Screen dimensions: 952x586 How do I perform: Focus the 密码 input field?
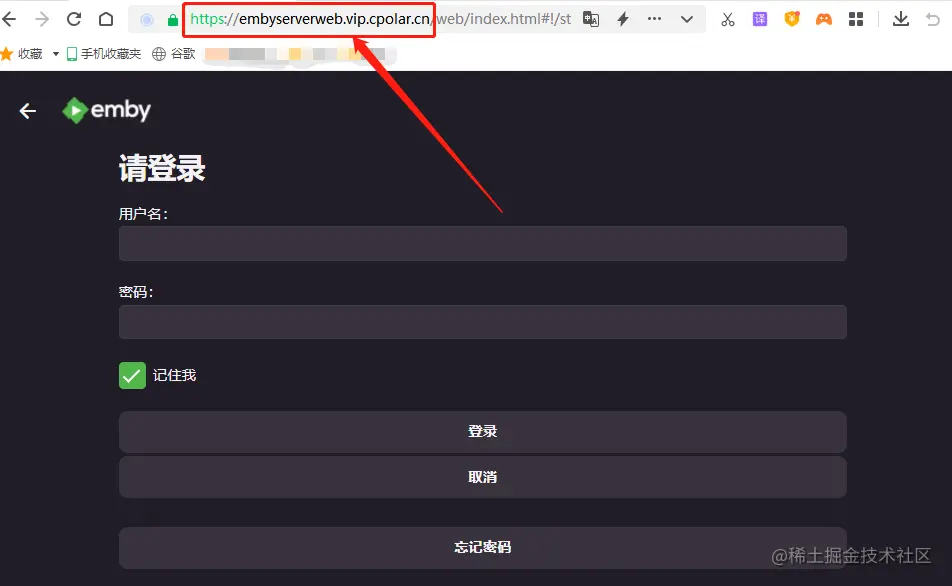(483, 322)
